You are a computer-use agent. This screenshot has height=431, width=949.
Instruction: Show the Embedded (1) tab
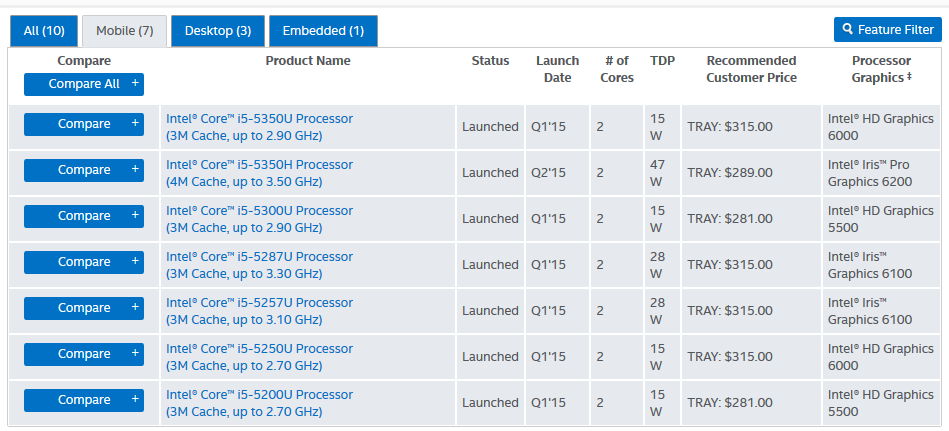coord(323,31)
